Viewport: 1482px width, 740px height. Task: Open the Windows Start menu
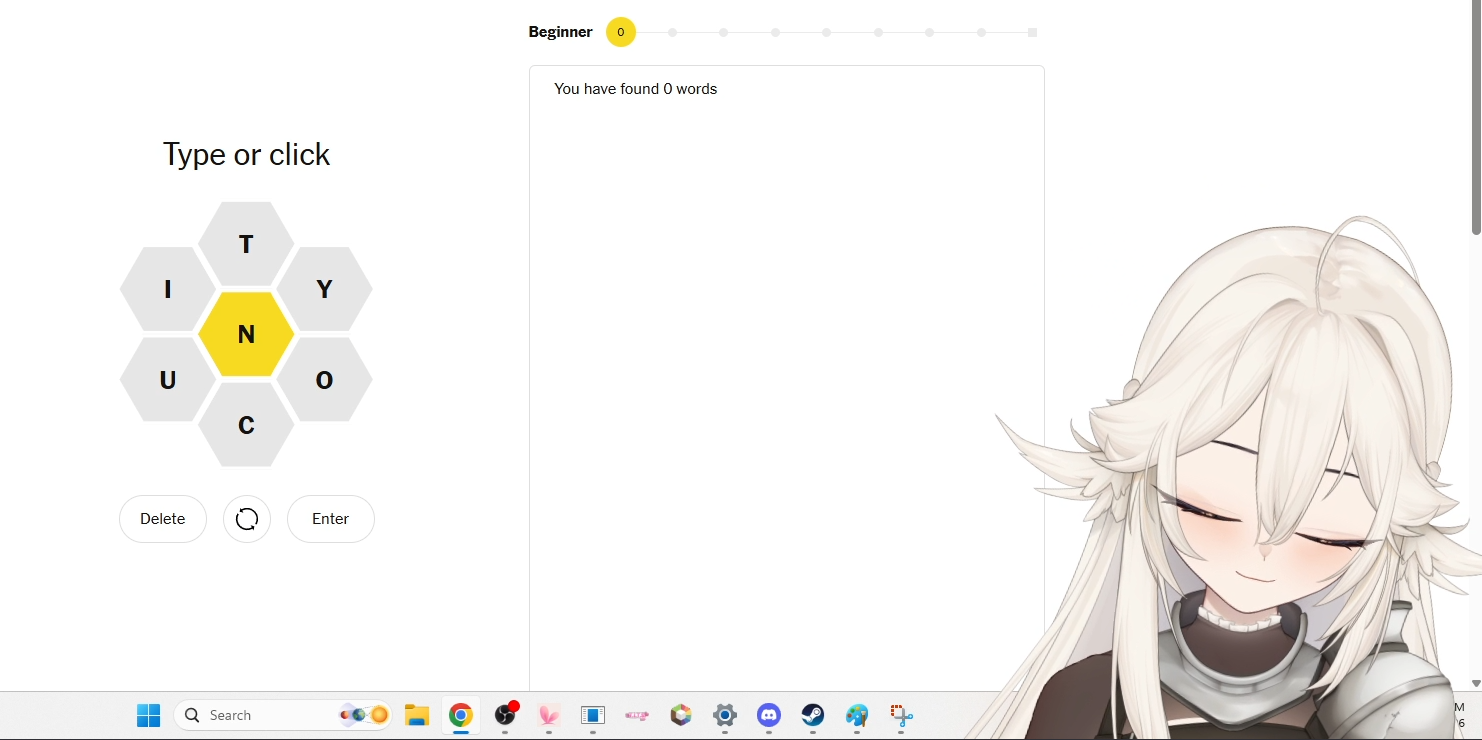[148, 715]
